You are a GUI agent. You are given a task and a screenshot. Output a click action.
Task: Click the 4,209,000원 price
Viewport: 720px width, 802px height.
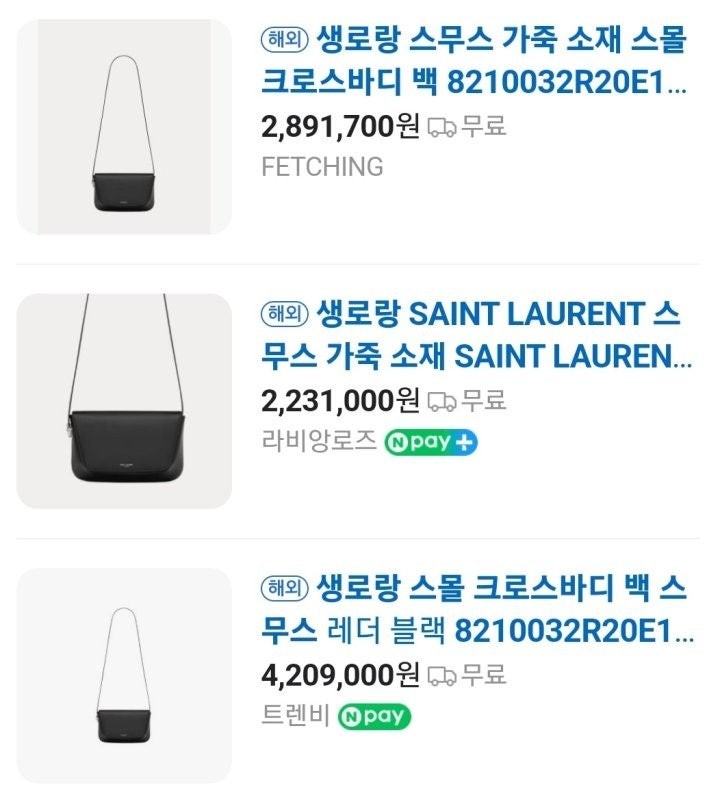pyautogui.click(x=341, y=675)
